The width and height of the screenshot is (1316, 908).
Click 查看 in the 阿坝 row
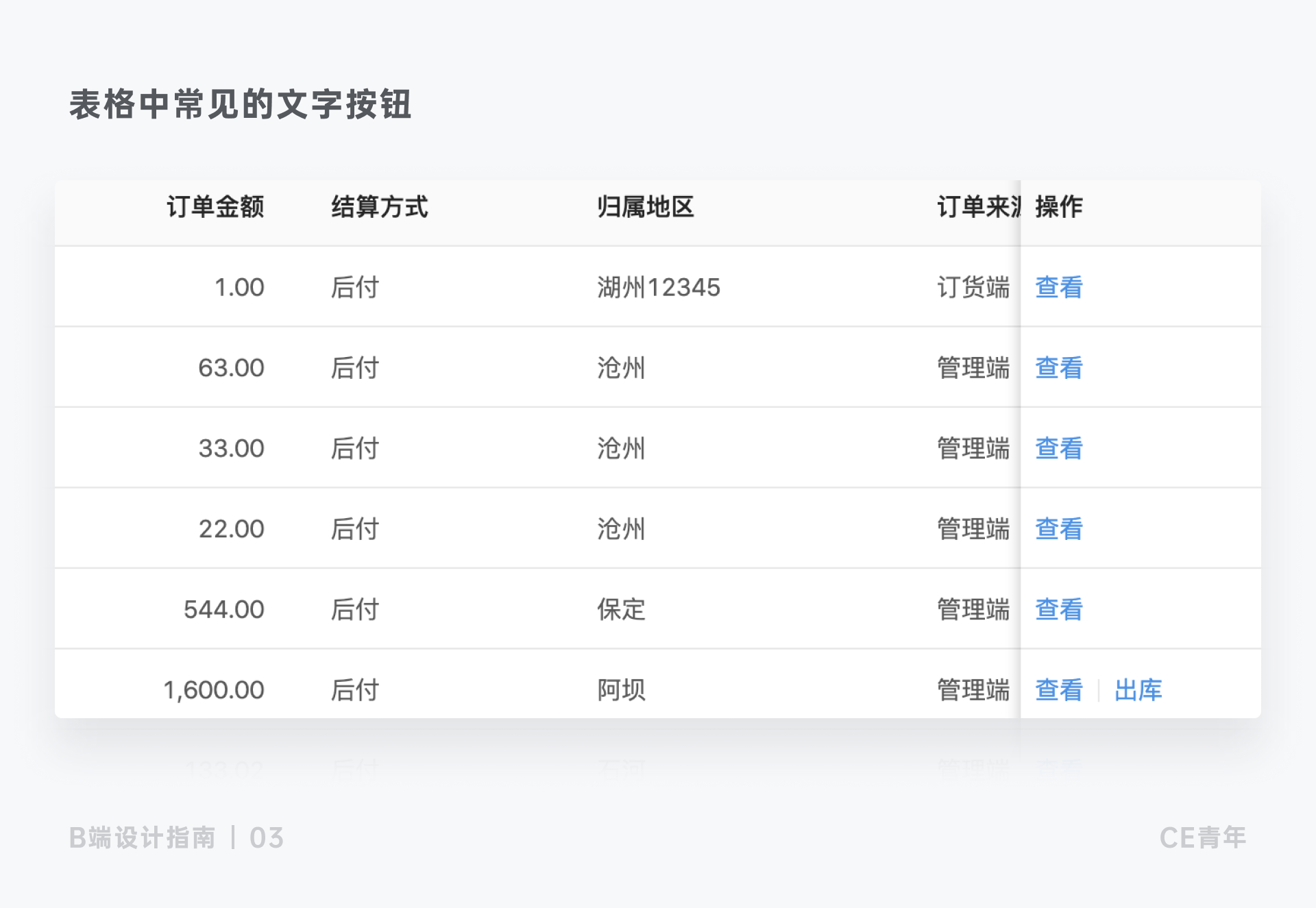pos(1058,690)
